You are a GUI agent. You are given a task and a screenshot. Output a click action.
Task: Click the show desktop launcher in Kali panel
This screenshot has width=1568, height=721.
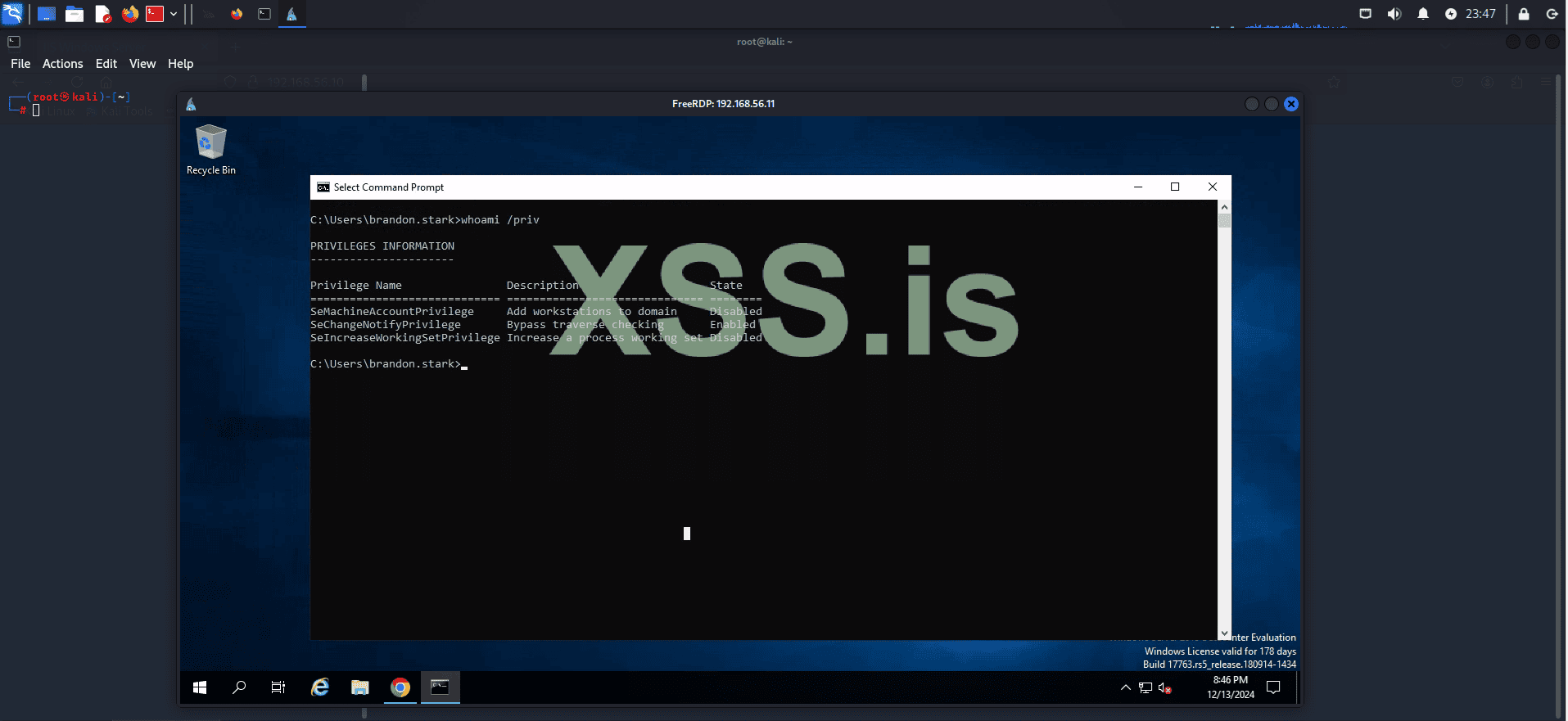[x=47, y=14]
